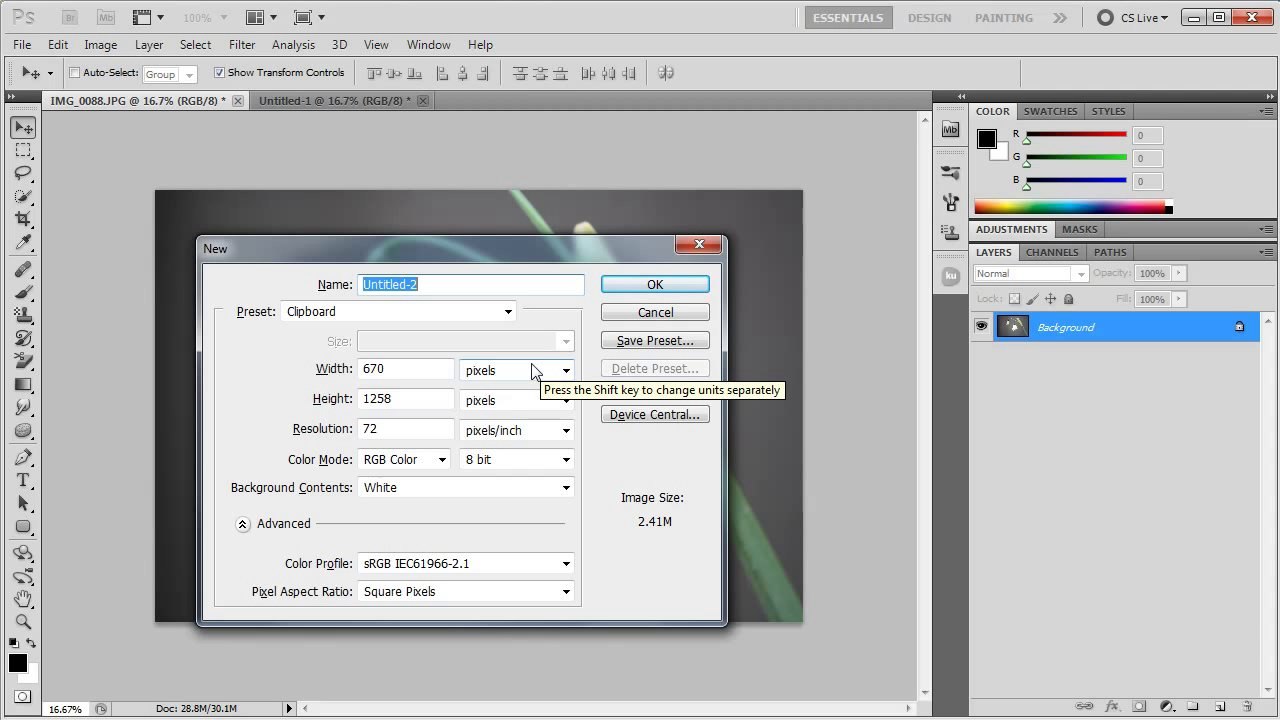Select the Hand tool
The width and height of the screenshot is (1280, 720).
click(24, 599)
